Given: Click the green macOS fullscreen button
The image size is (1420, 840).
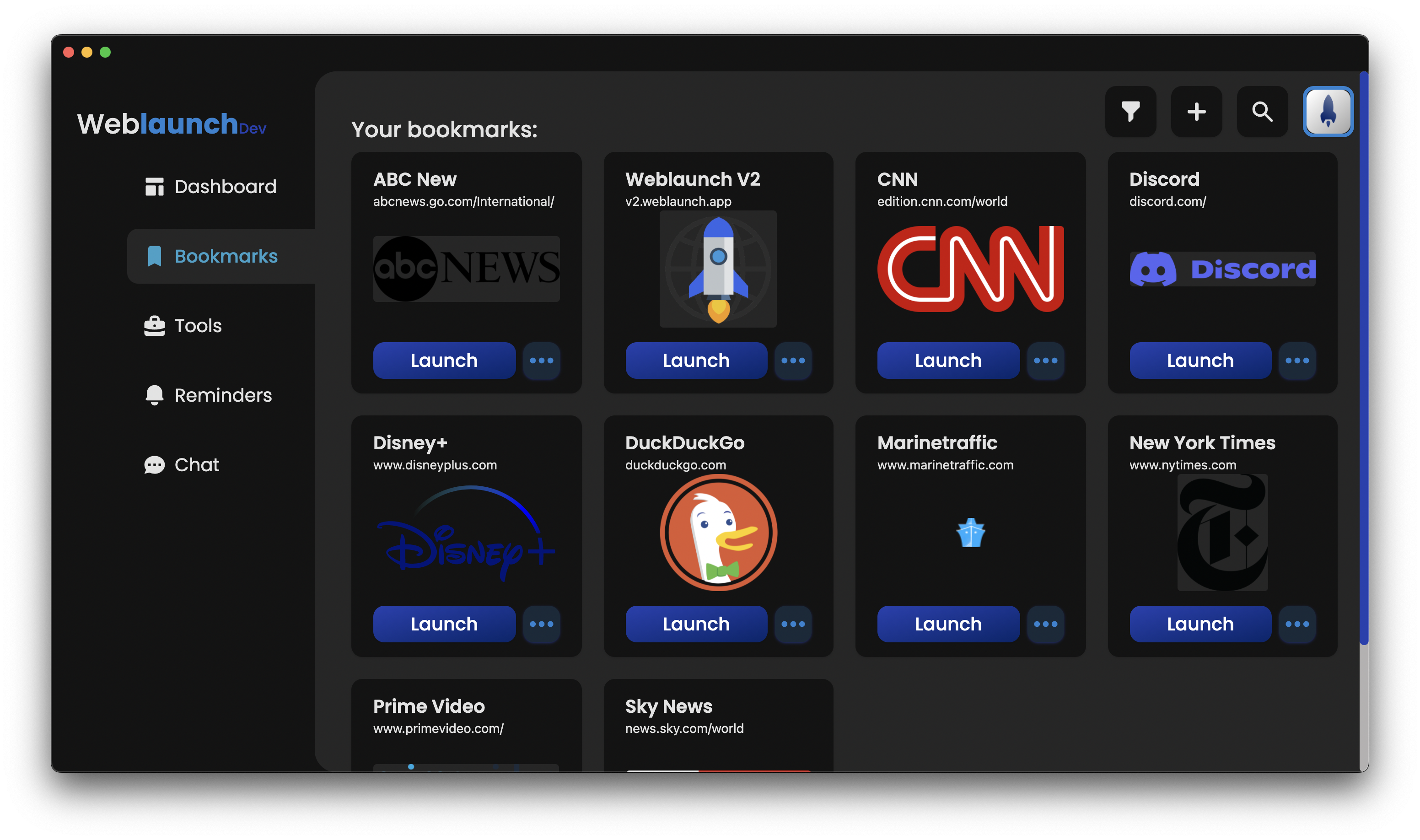Looking at the screenshot, I should [x=105, y=52].
